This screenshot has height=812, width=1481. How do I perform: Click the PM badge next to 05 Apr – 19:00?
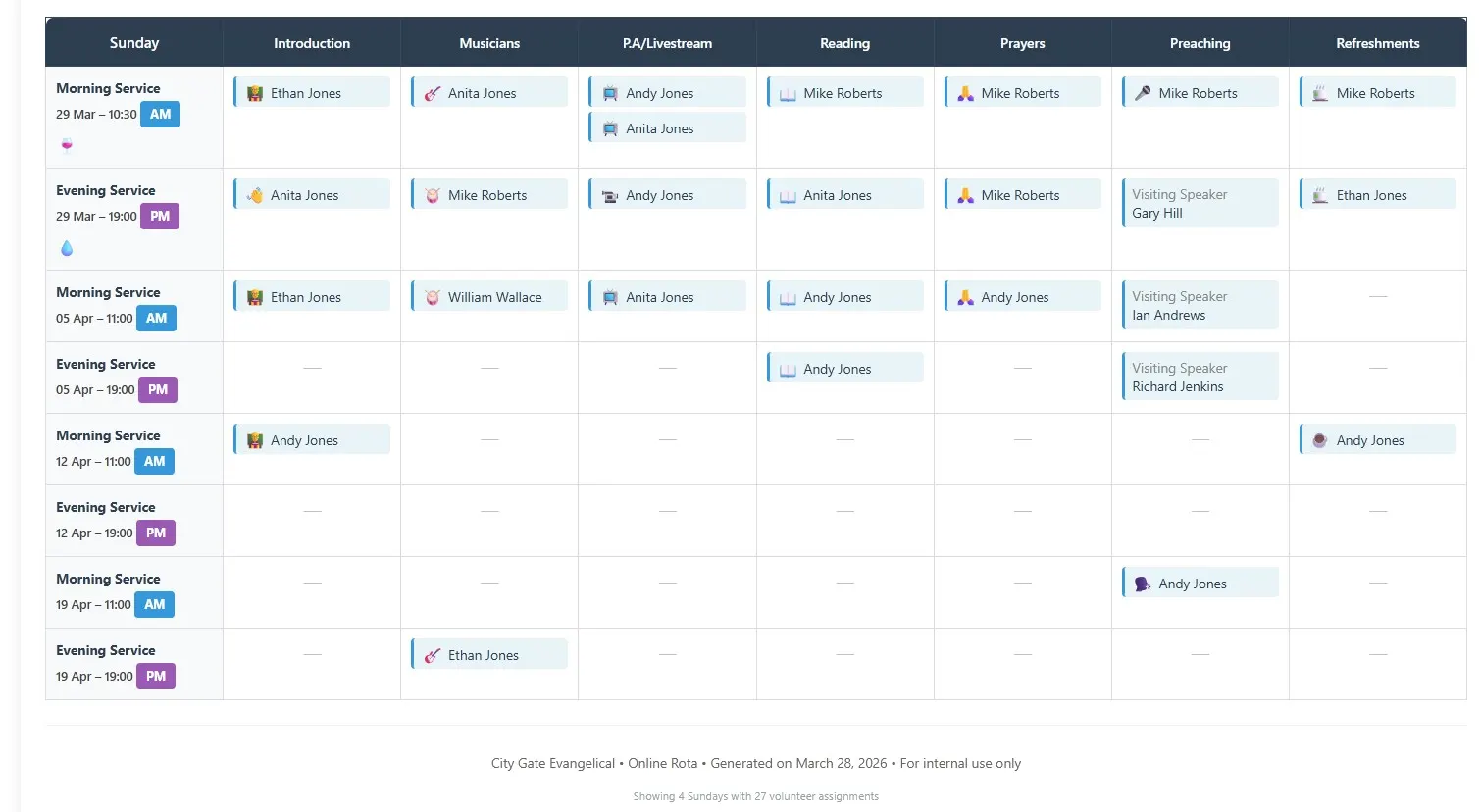tap(158, 390)
